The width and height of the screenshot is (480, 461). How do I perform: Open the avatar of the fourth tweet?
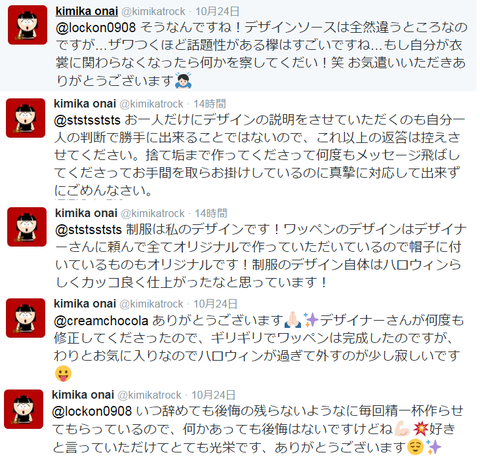tap(25, 318)
